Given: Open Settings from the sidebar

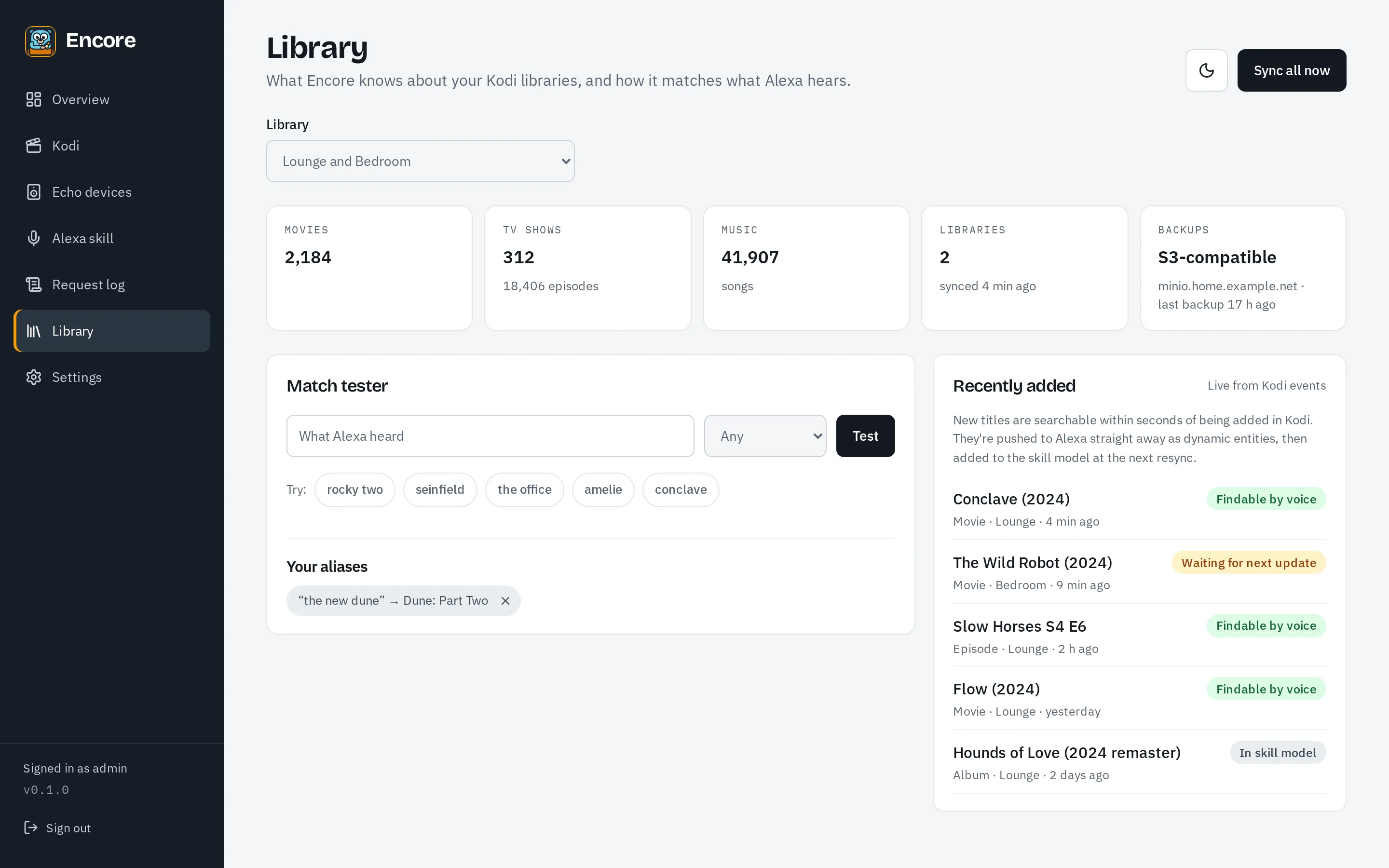Looking at the screenshot, I should [x=112, y=377].
